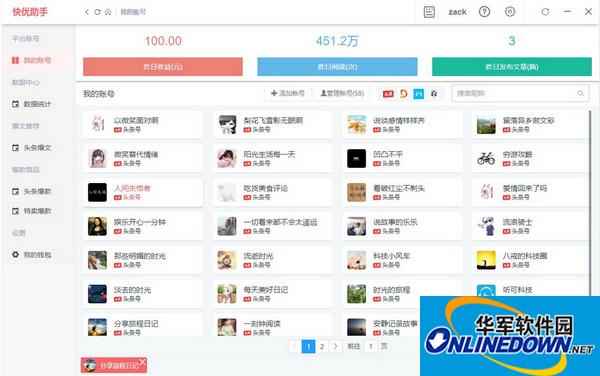Close the 分享旅程日记 bottom tab
The height and width of the screenshot is (376, 600).
pyautogui.click(x=142, y=361)
